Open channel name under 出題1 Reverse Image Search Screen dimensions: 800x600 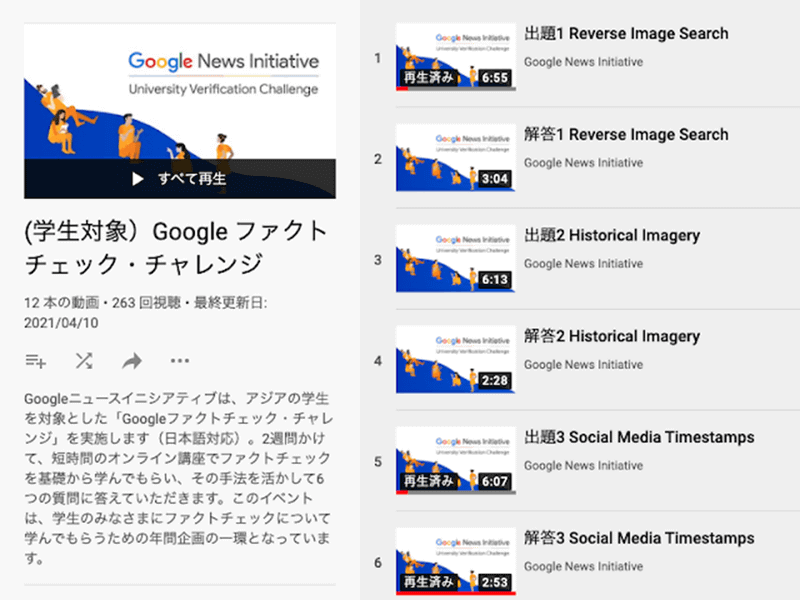click(583, 62)
